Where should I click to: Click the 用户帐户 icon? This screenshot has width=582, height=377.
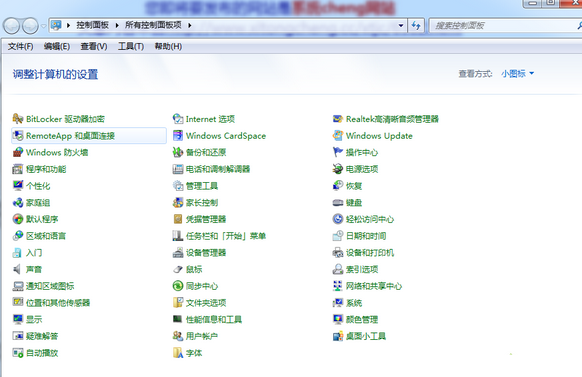click(x=178, y=336)
